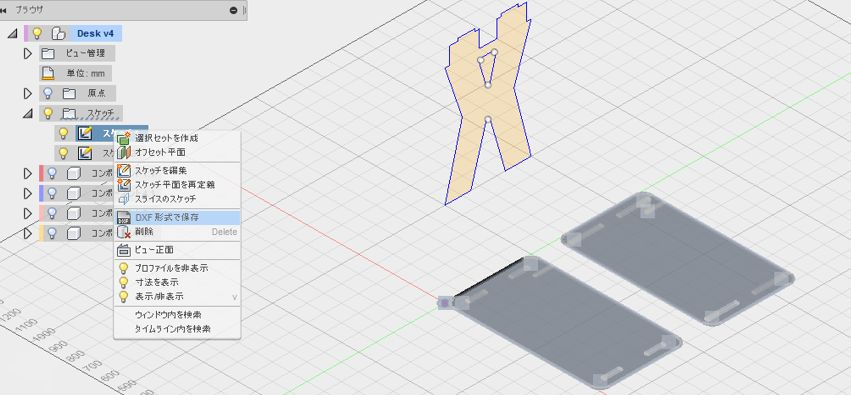Choose オフセット平面 from the context menu
This screenshot has height=395, width=851.
[177, 152]
